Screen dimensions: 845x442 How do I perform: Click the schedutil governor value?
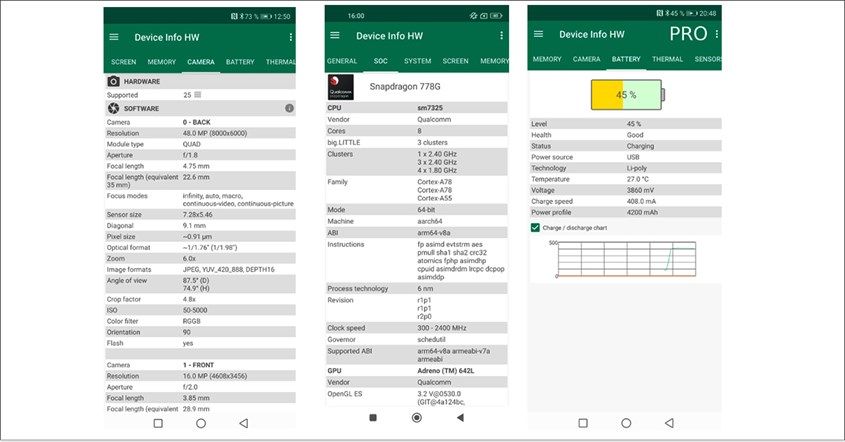[431, 340]
